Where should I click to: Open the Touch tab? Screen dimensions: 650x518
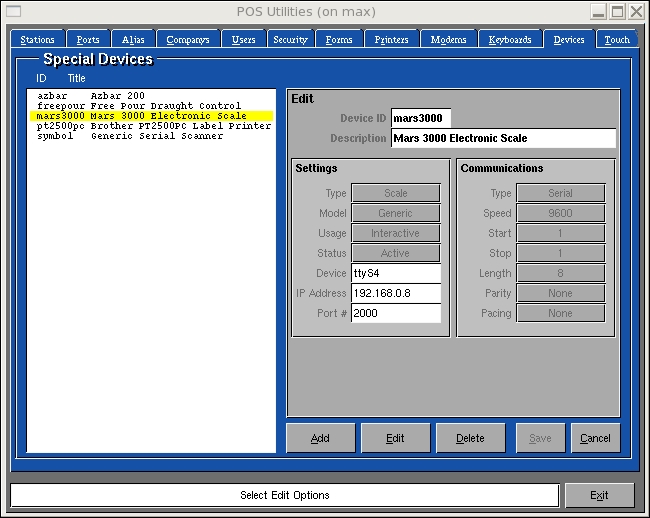click(617, 40)
